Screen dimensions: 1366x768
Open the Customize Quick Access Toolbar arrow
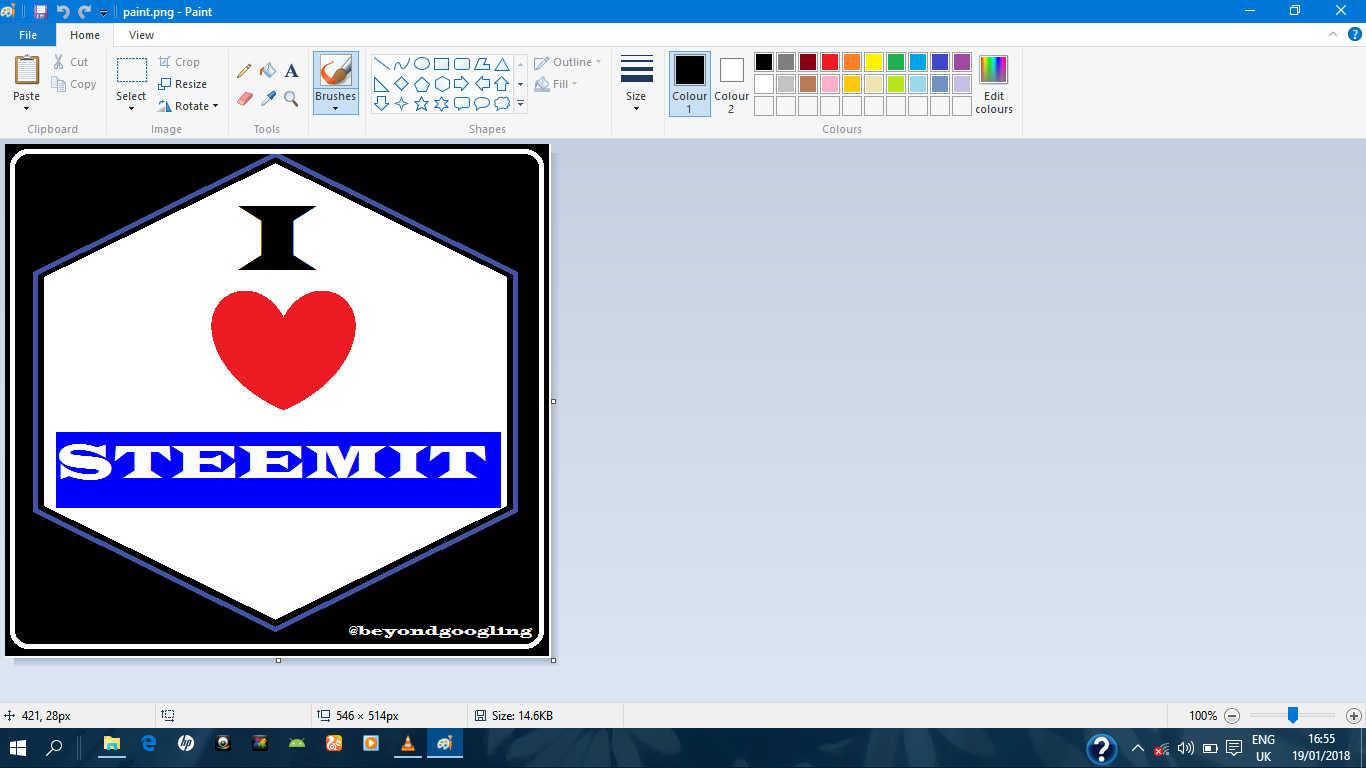pos(103,13)
